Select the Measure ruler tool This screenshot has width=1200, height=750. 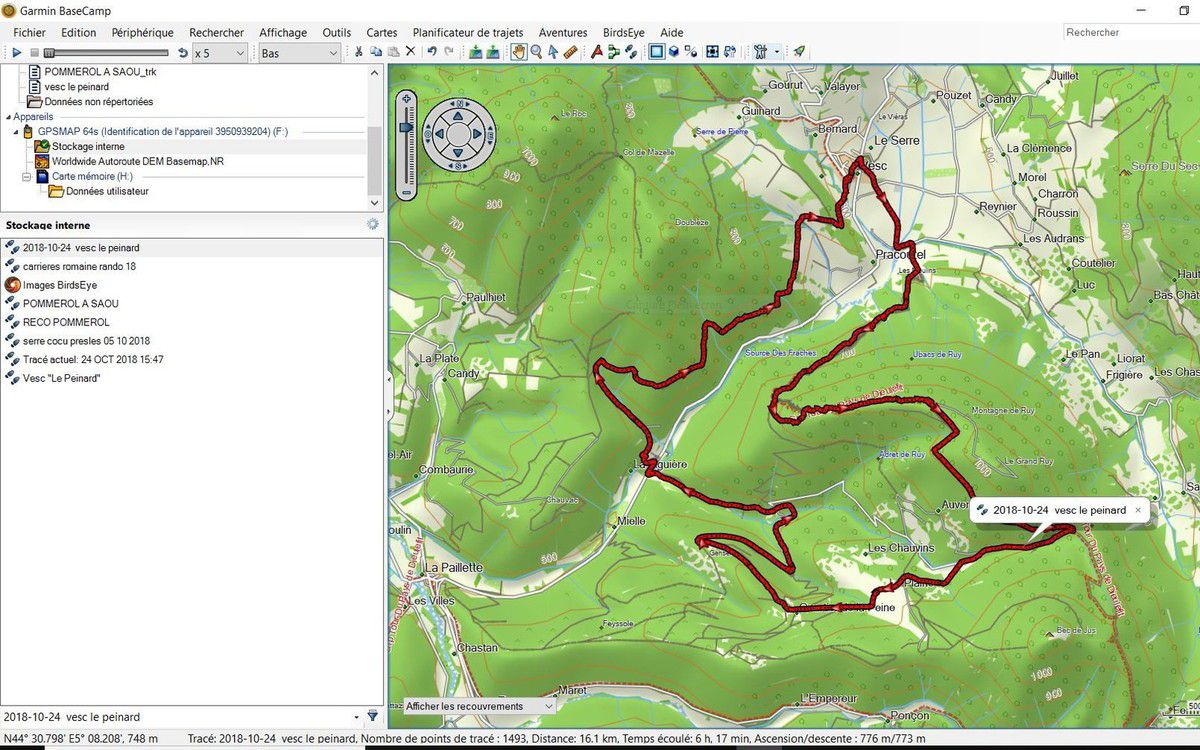point(570,52)
